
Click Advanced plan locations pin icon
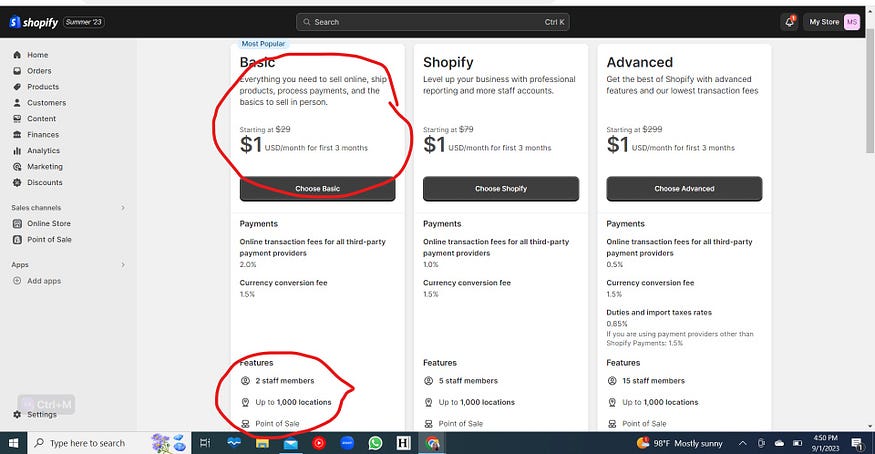pyautogui.click(x=612, y=402)
